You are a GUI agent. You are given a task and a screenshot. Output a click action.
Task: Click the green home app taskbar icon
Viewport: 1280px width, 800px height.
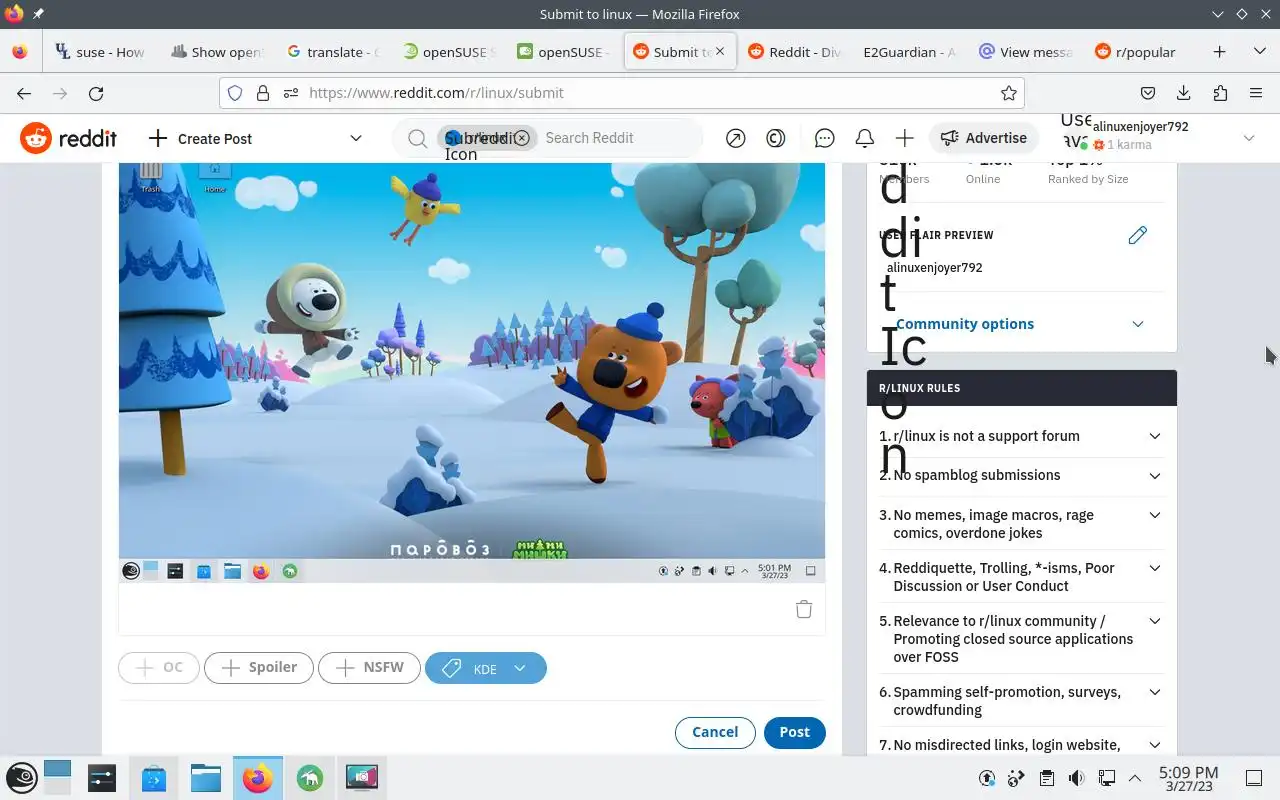(x=309, y=777)
